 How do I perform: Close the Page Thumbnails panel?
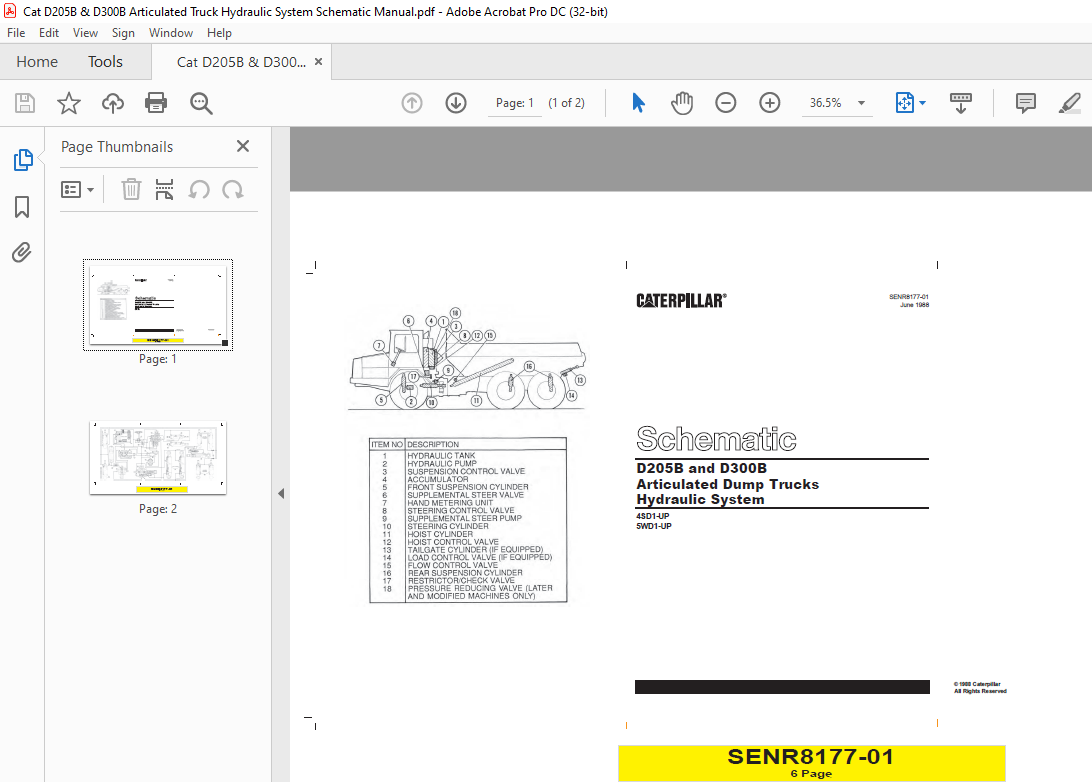pyautogui.click(x=243, y=146)
